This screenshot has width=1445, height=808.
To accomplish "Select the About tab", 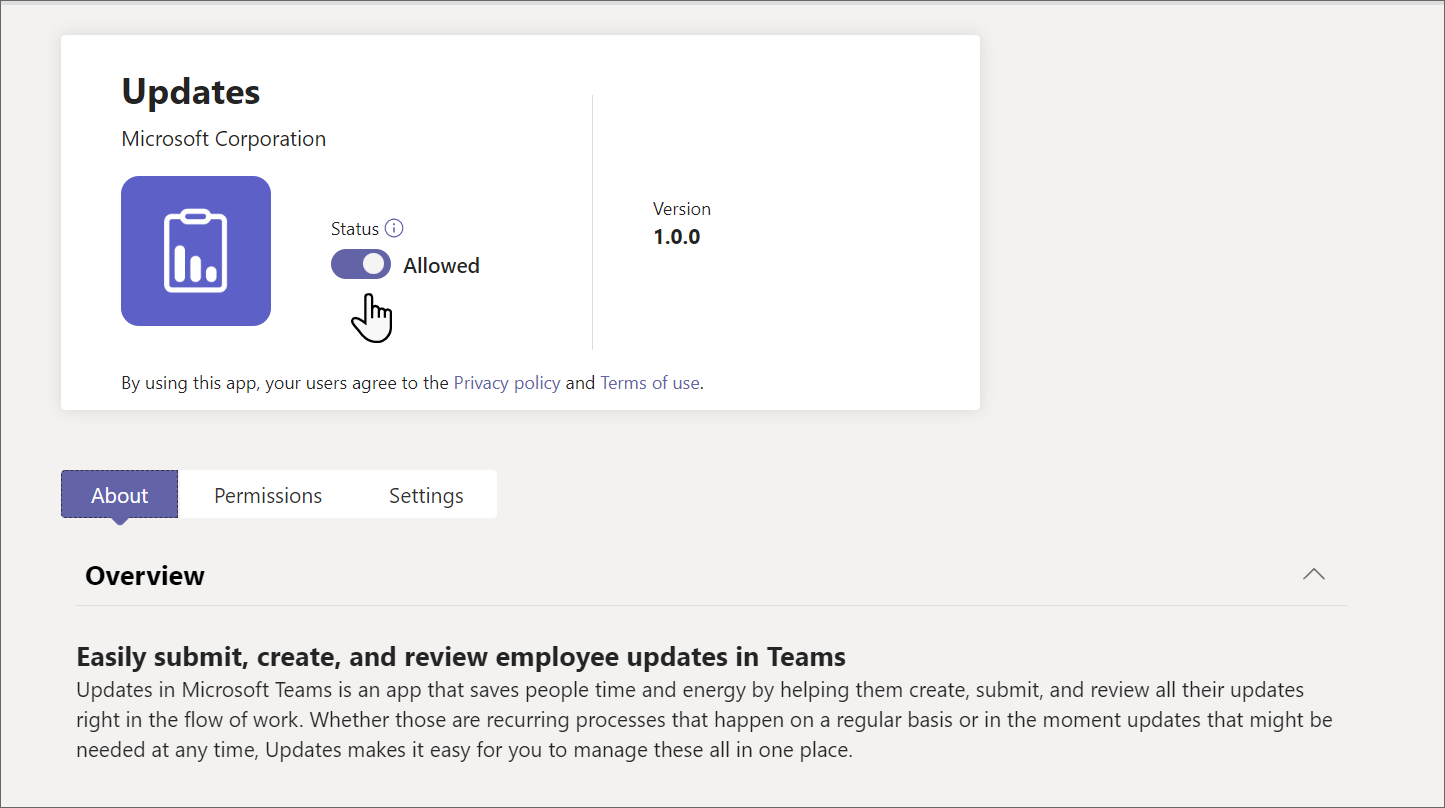I will tap(119, 494).
